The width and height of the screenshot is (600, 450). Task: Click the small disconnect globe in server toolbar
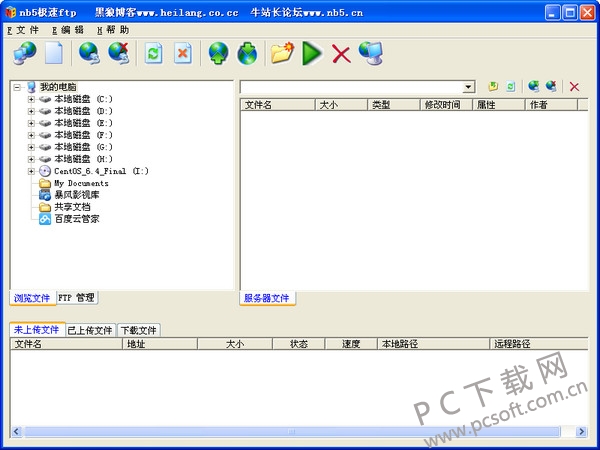pos(551,86)
